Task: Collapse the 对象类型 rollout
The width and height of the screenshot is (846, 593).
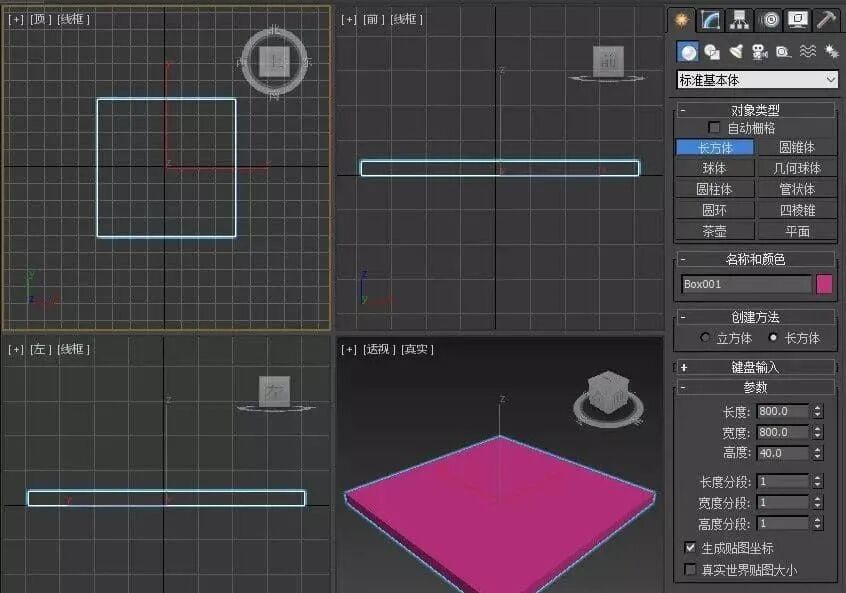Action: tap(755, 110)
